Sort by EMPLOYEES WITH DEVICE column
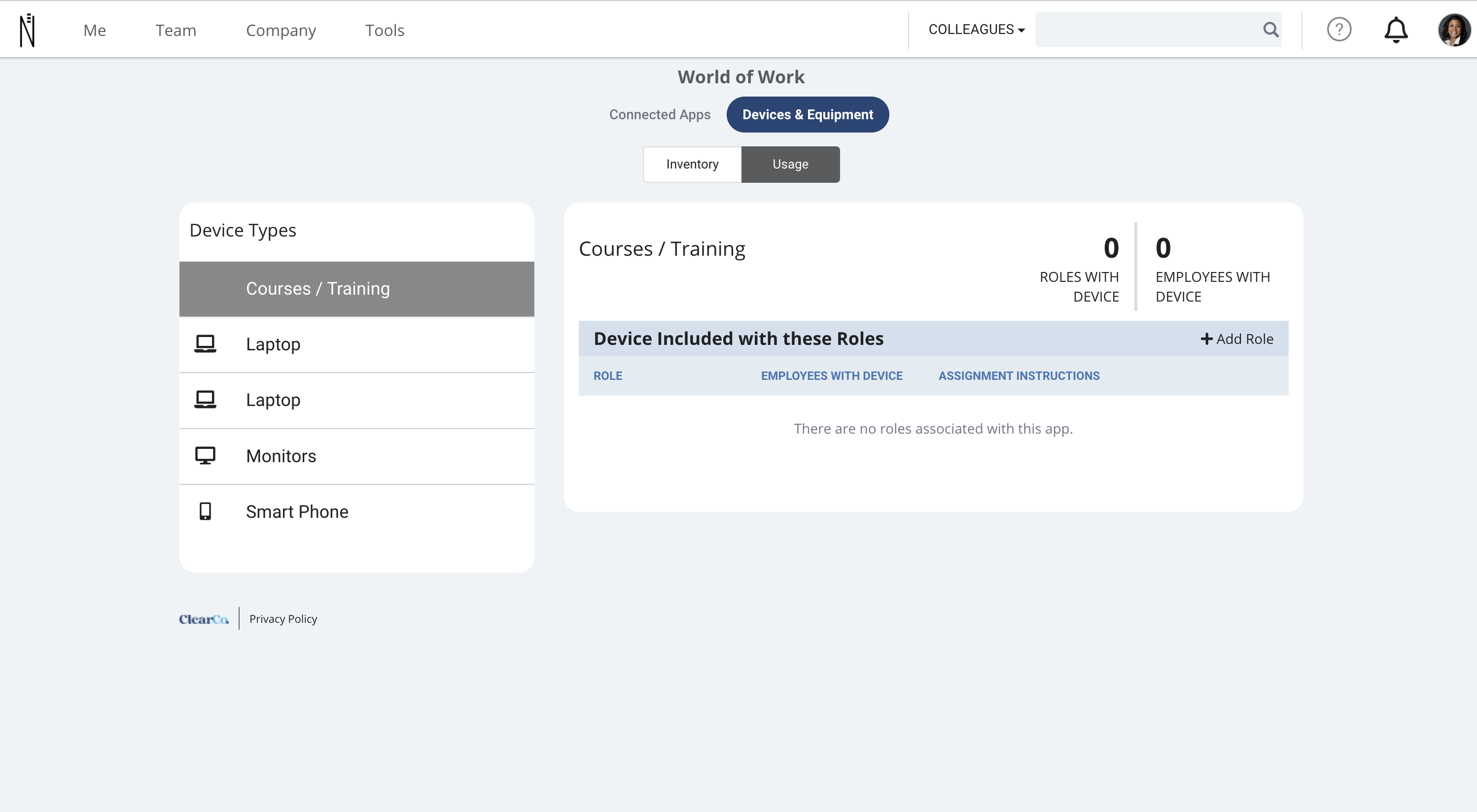Screen dimensions: 1477x812 [831, 376]
